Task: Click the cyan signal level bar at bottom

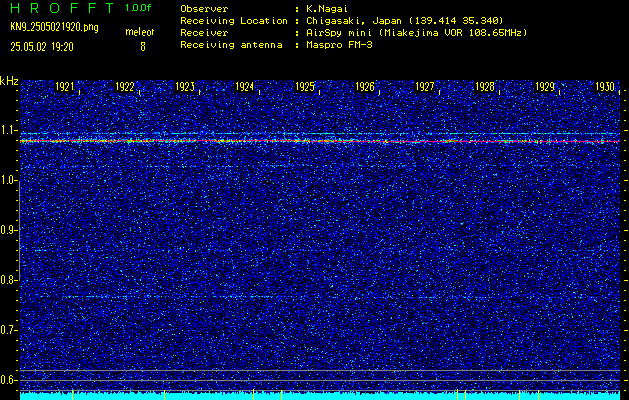Action: (x=320, y=396)
